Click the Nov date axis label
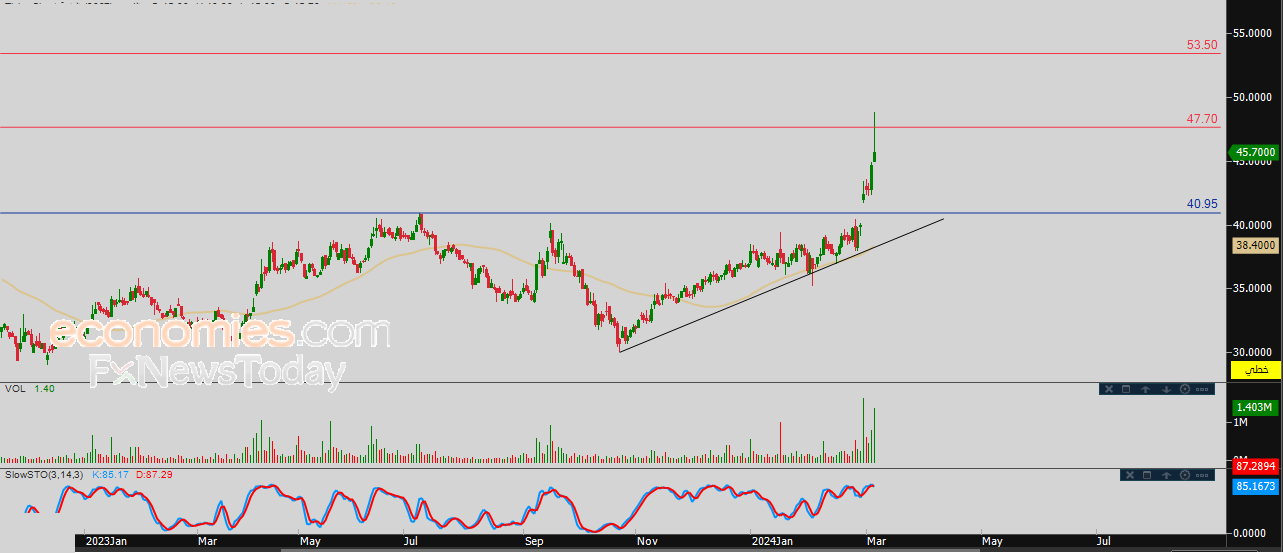This screenshot has height=553, width=1283. (647, 542)
